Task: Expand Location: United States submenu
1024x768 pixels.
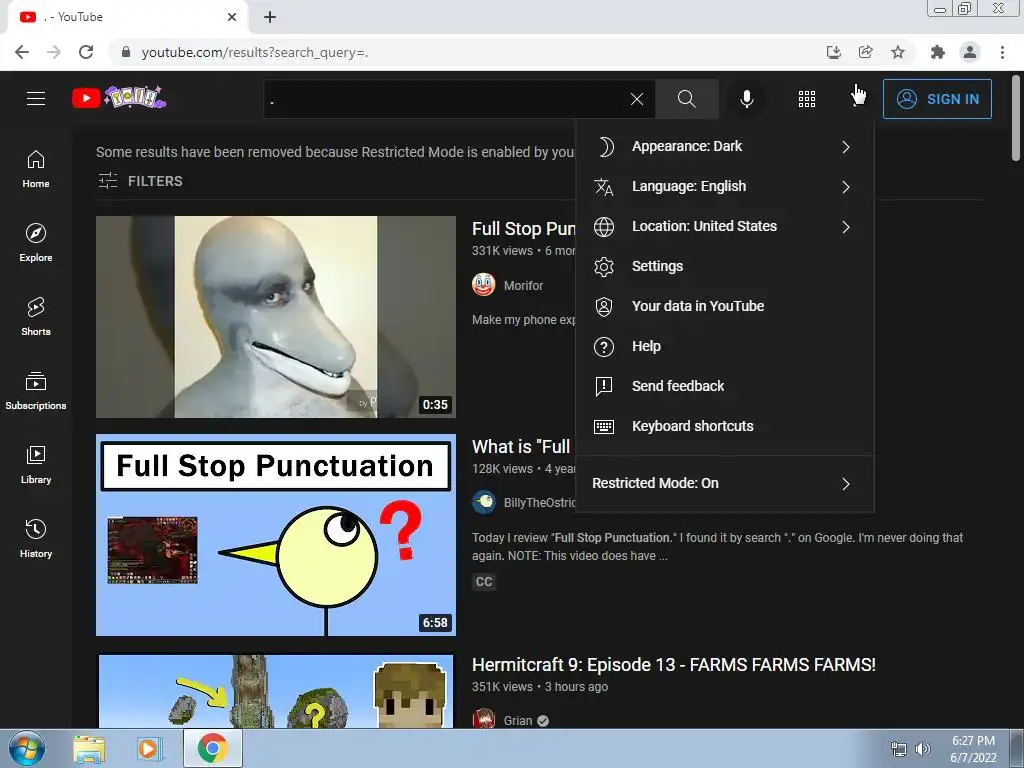Action: click(x=725, y=227)
